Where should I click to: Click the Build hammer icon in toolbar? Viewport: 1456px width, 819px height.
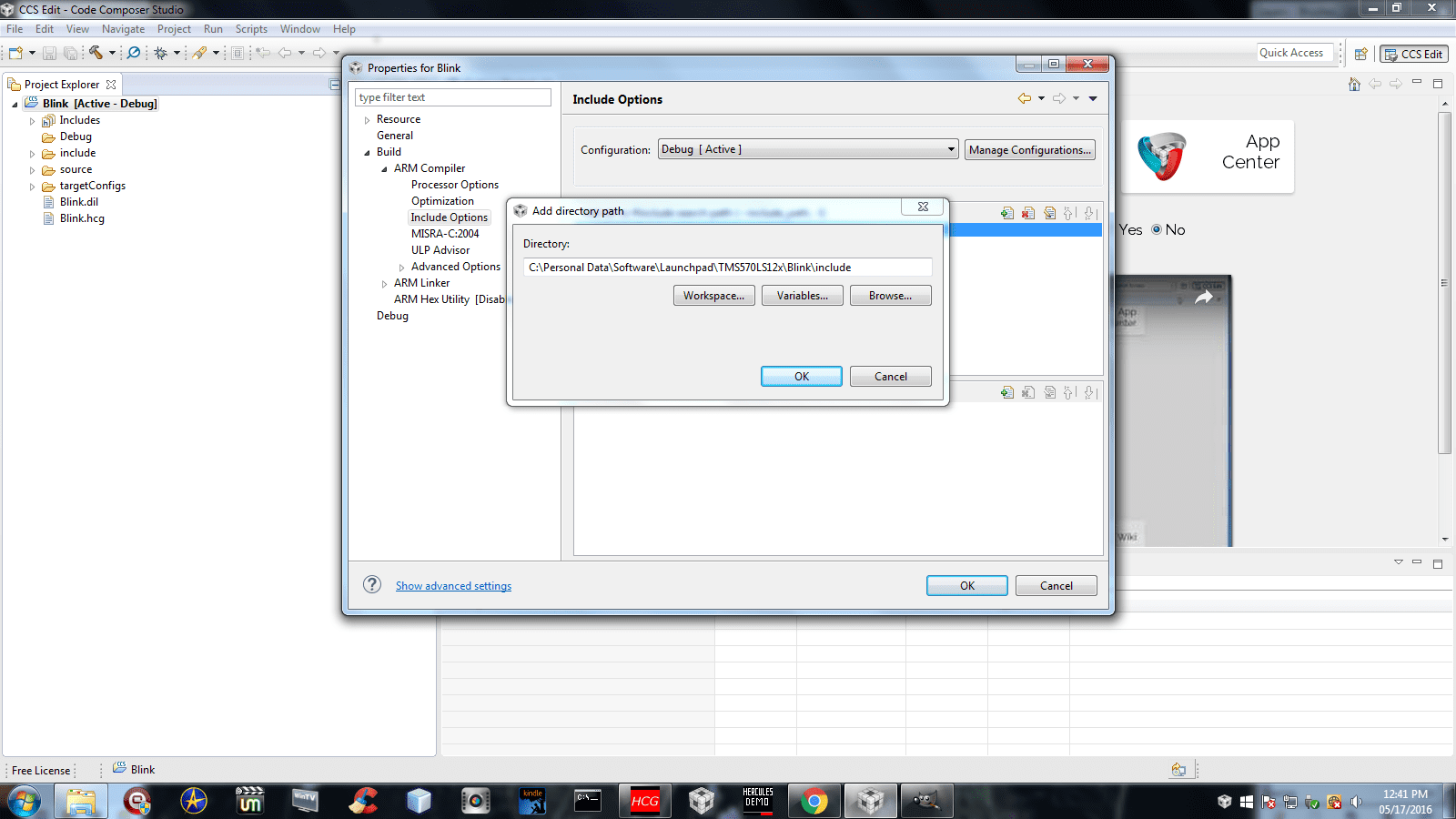96,53
